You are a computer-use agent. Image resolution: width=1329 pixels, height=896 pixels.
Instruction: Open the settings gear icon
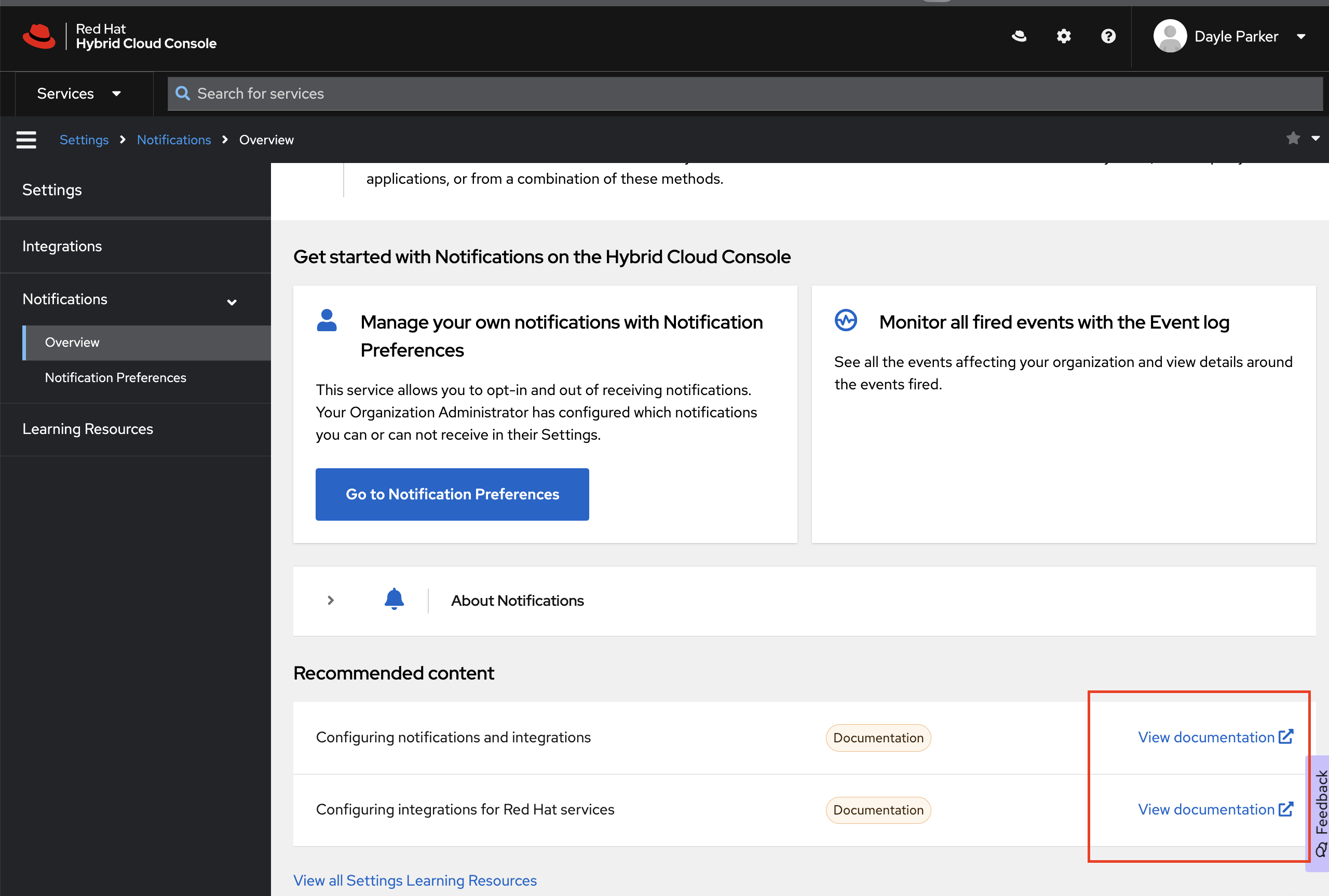(1063, 36)
